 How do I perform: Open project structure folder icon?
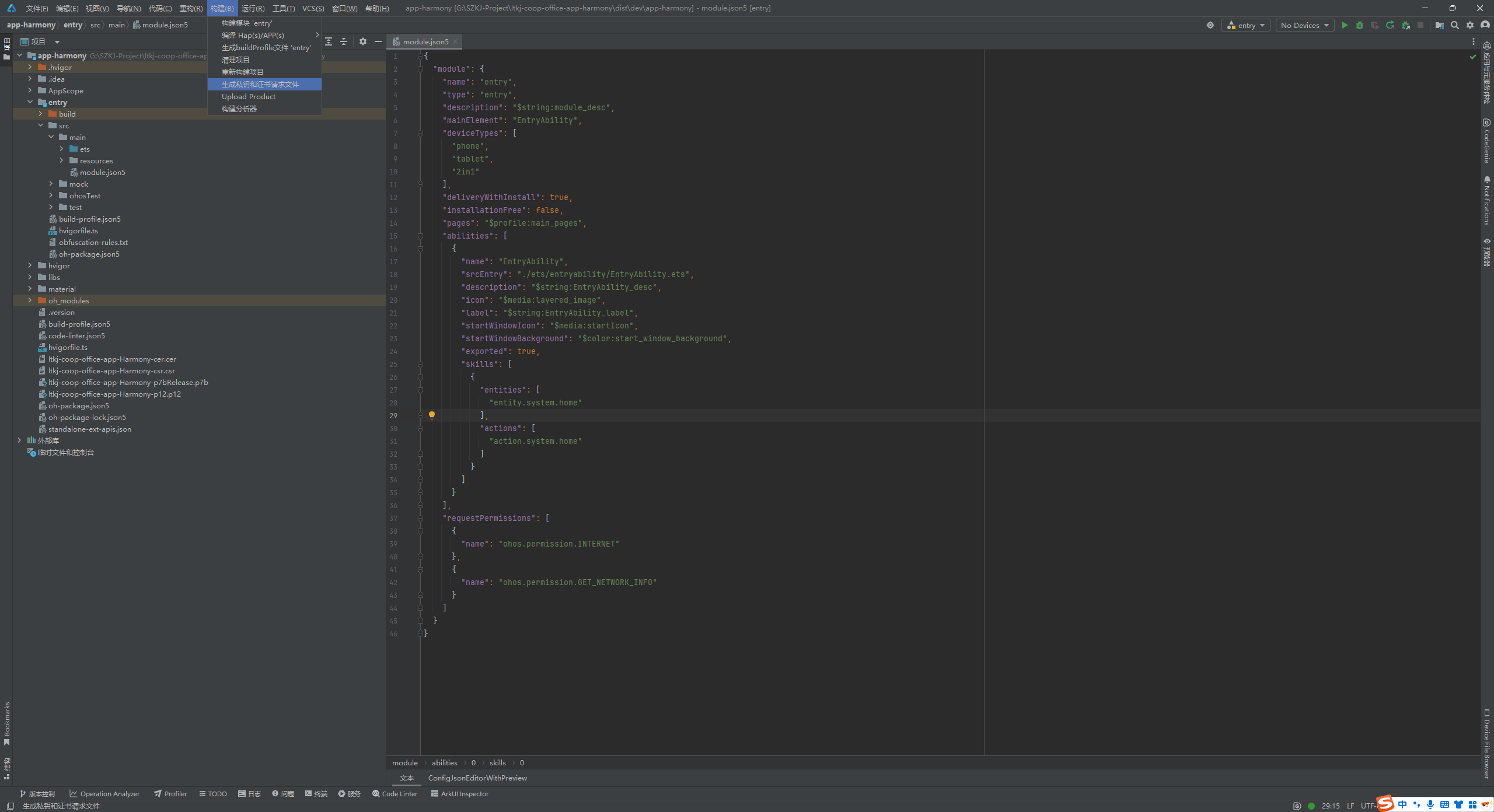click(1440, 25)
